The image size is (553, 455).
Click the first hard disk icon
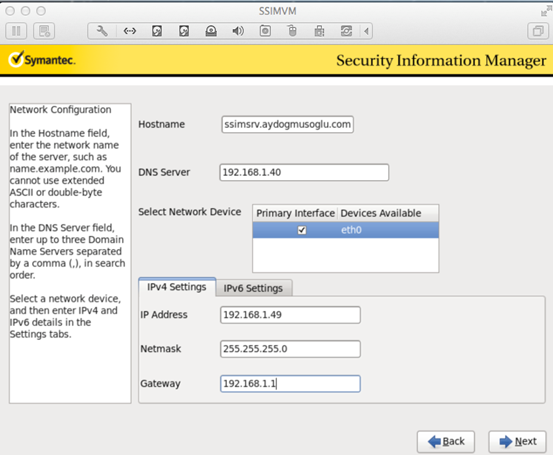point(157,31)
